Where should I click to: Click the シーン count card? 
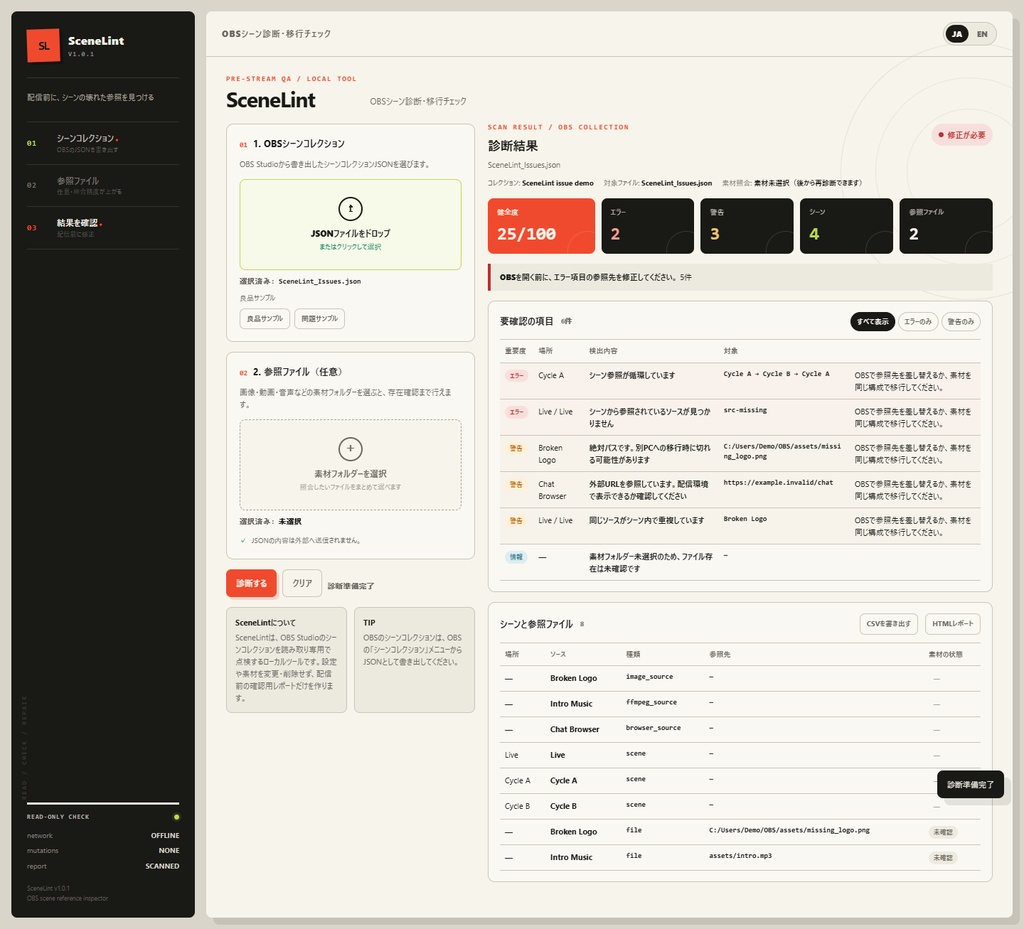(x=846, y=226)
